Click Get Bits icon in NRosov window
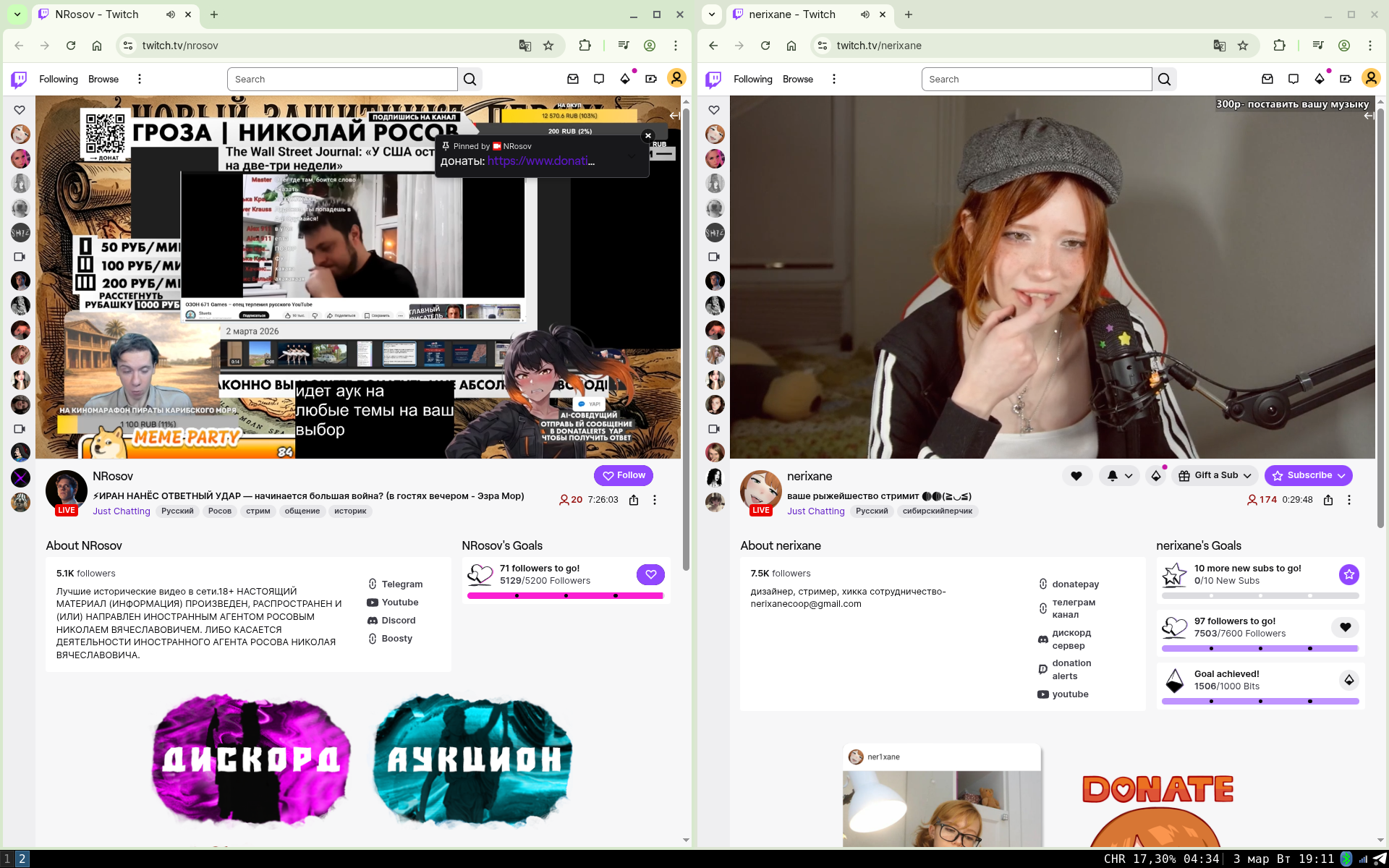Screen dimensions: 1389x868 [x=625, y=79]
